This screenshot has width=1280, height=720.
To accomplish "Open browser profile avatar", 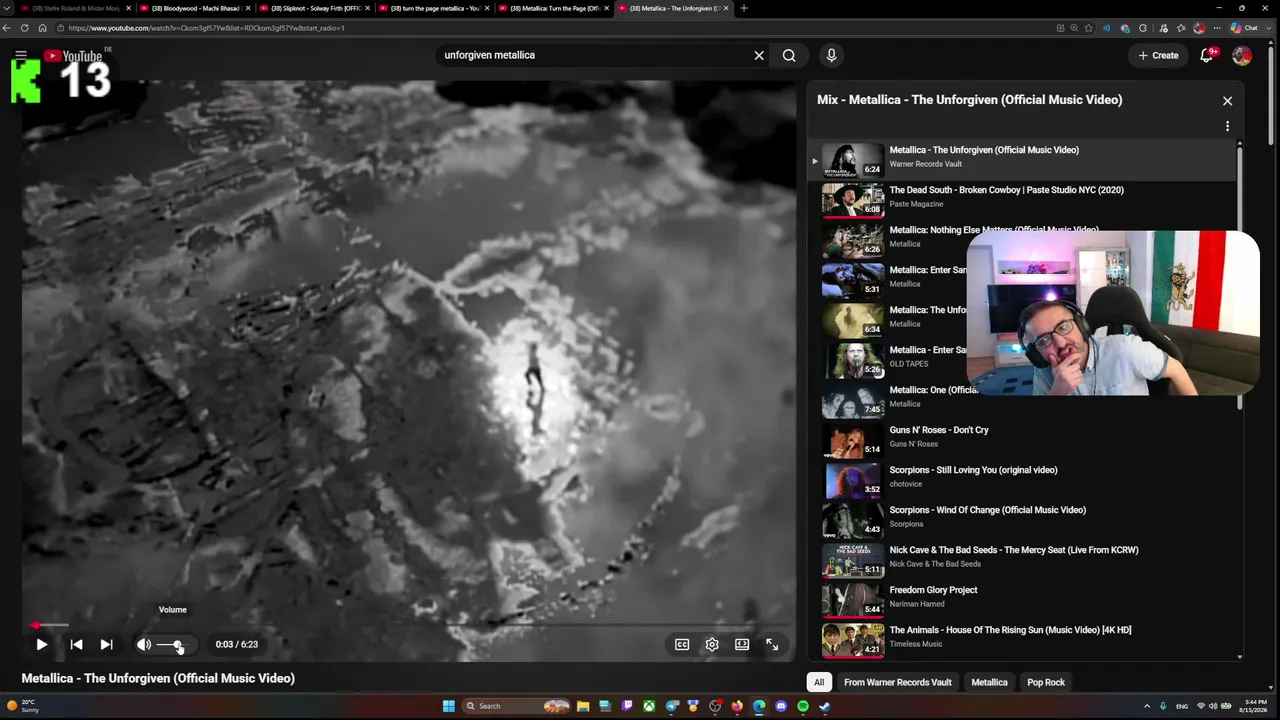I will pyautogui.click(x=1198, y=28).
